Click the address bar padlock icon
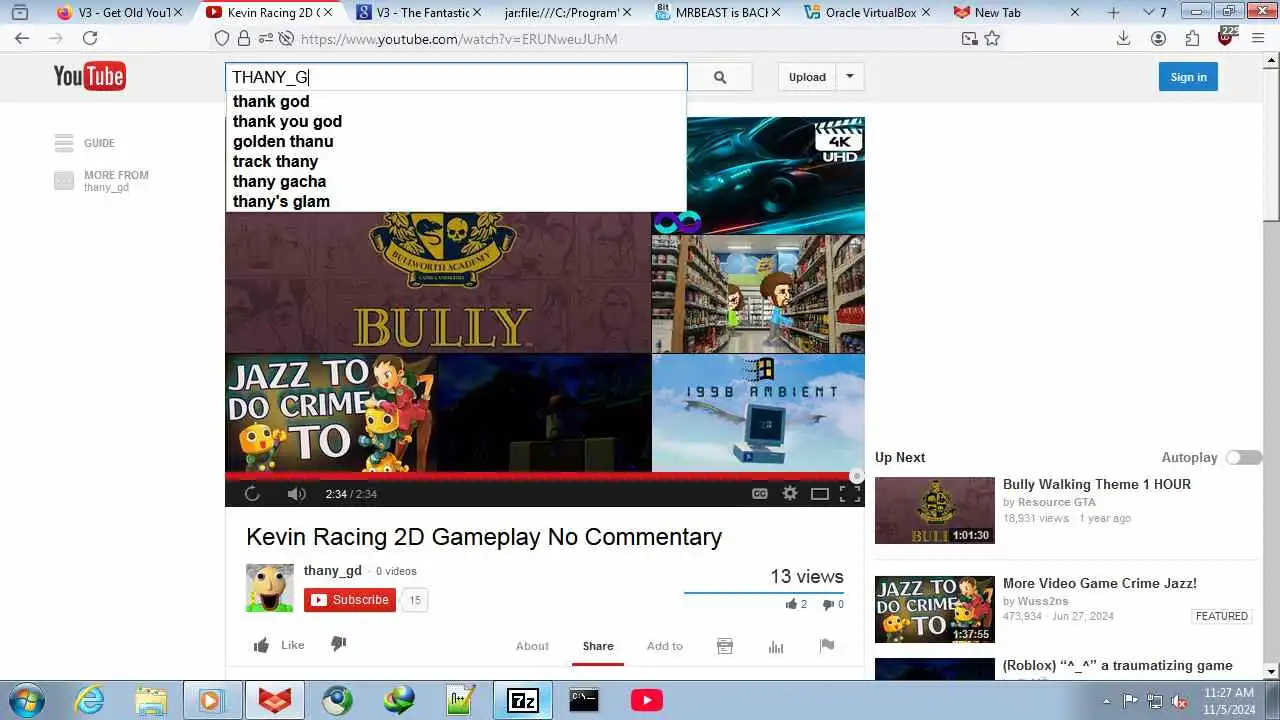 tap(243, 38)
